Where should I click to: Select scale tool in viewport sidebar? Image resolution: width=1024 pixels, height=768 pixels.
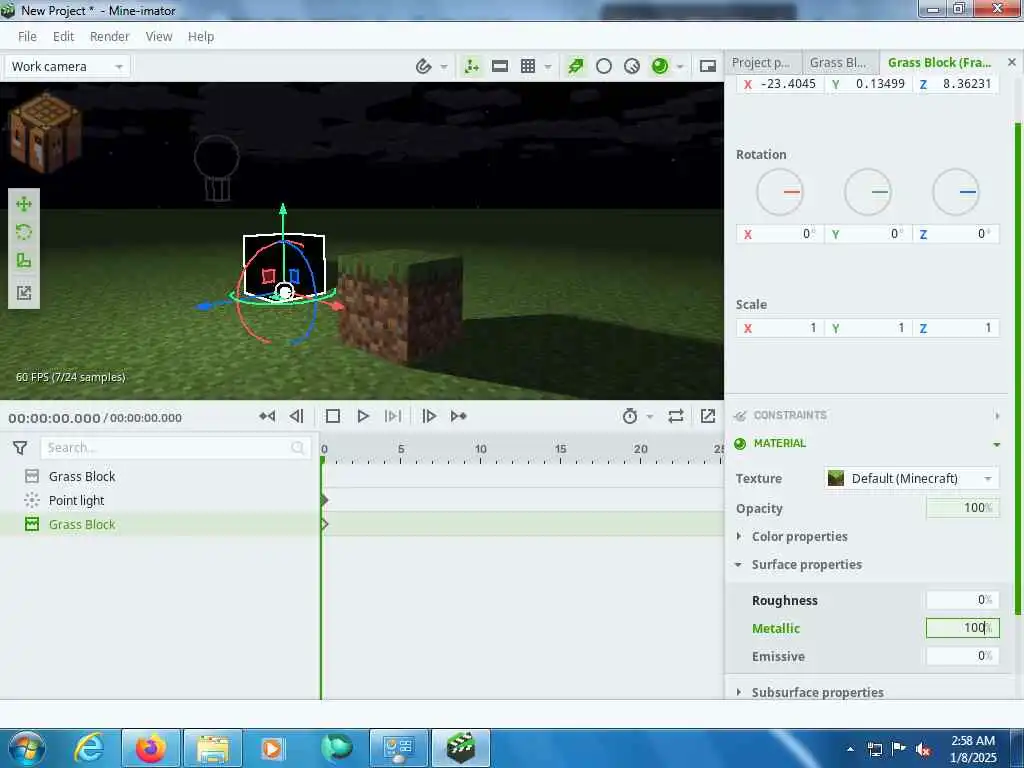(x=24, y=261)
